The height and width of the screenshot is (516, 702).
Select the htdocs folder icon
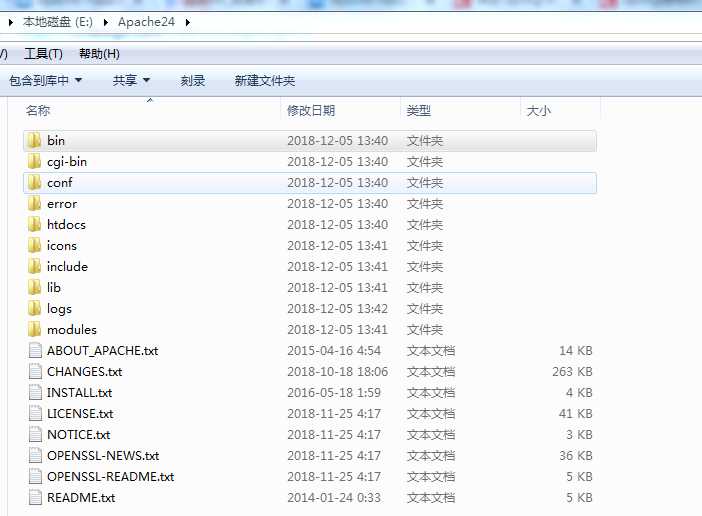tap(34, 225)
